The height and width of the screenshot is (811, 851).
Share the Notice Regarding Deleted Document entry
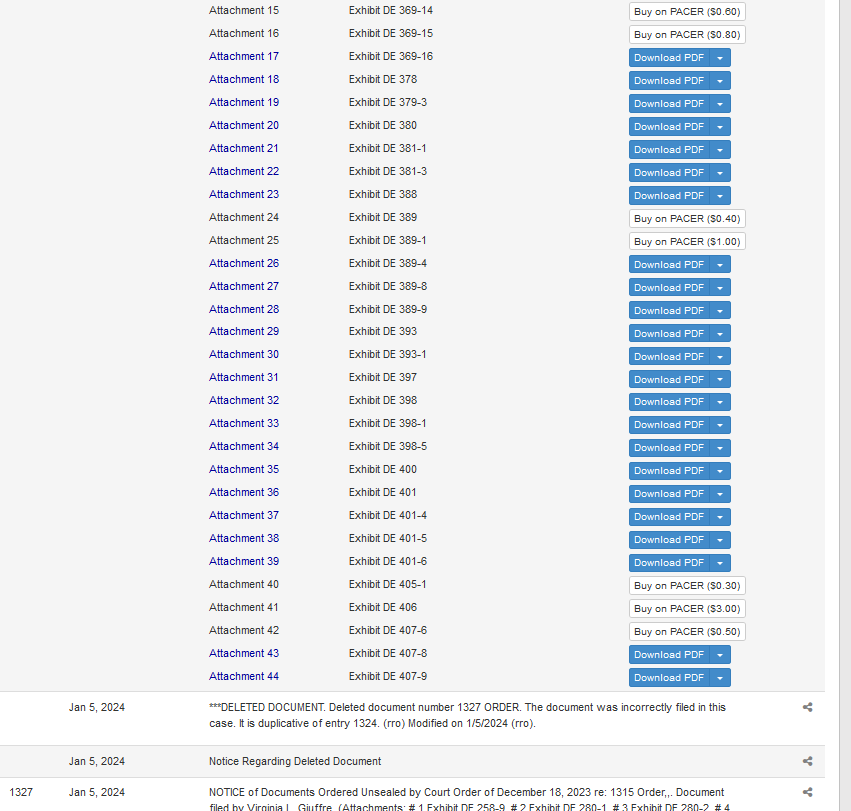[x=808, y=761]
